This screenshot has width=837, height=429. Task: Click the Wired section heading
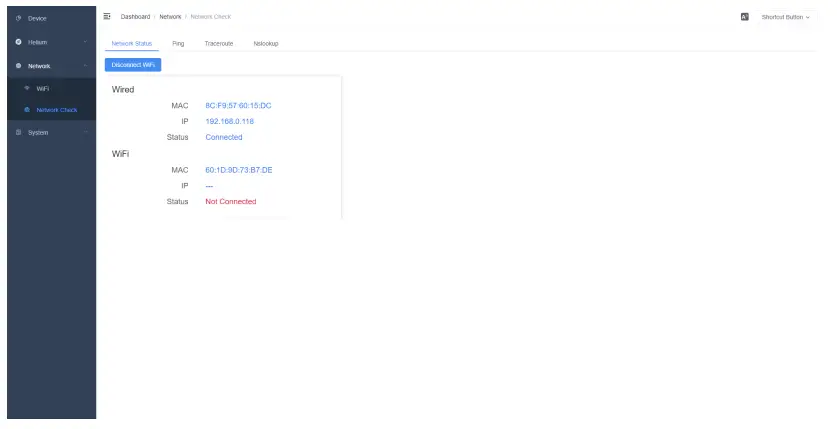[x=123, y=89]
